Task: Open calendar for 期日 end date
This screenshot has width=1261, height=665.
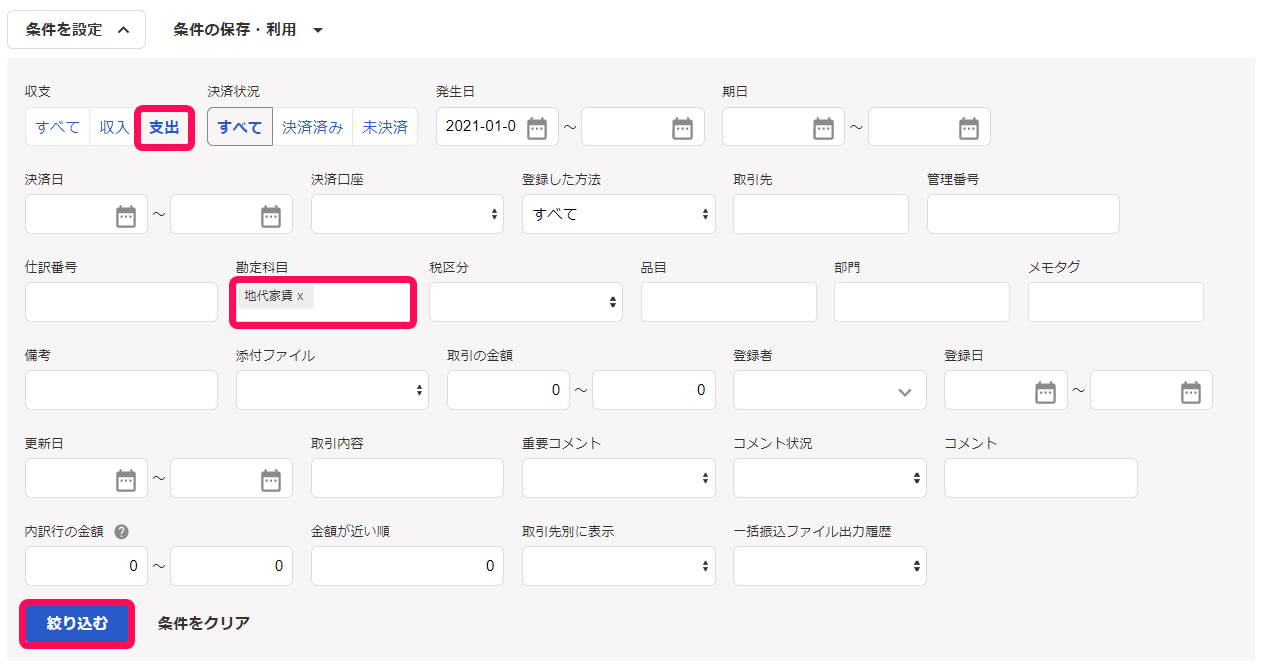Action: point(969,127)
